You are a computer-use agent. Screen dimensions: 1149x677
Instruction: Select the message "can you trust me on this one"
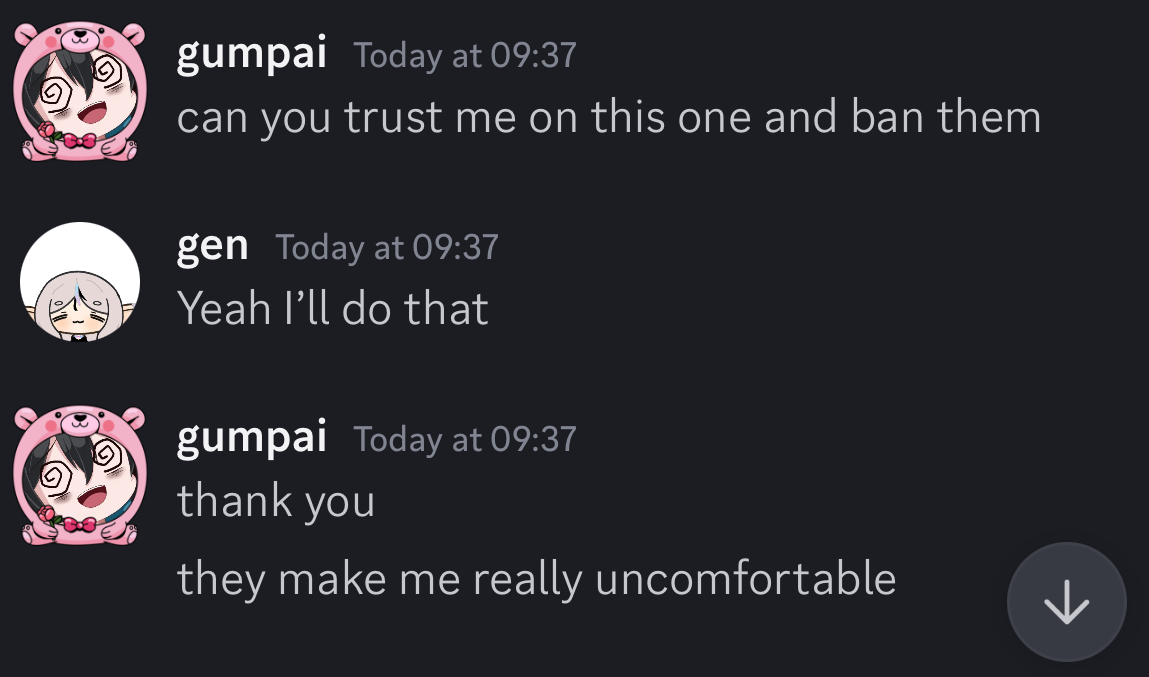pyautogui.click(x=609, y=117)
